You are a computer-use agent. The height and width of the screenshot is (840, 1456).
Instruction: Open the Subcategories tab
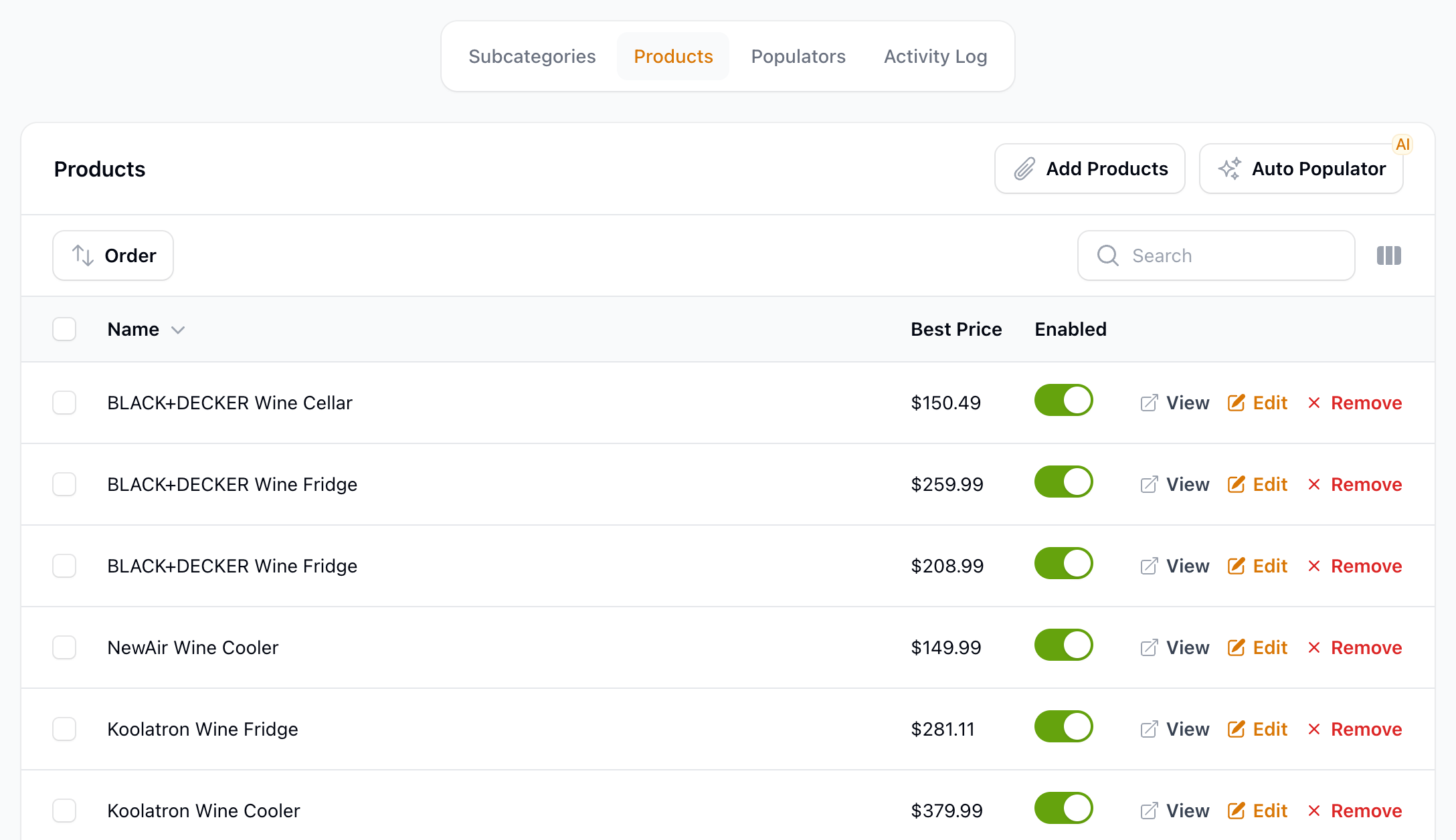[x=532, y=56]
